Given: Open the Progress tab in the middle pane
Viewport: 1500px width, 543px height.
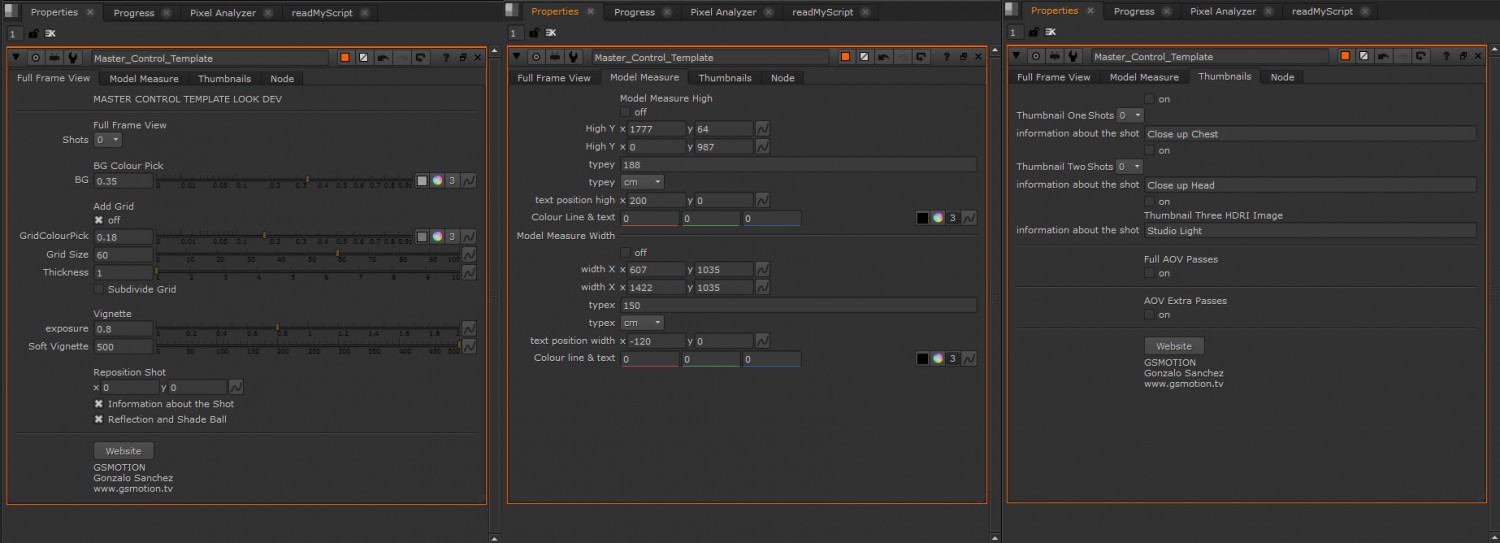Looking at the screenshot, I should coord(634,12).
